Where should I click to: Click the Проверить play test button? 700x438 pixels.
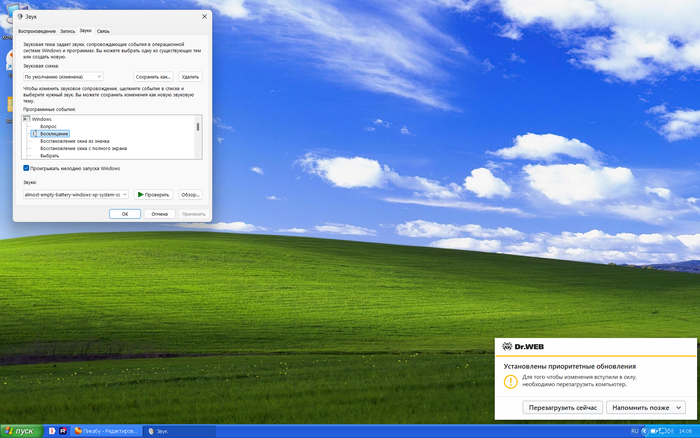click(x=154, y=195)
